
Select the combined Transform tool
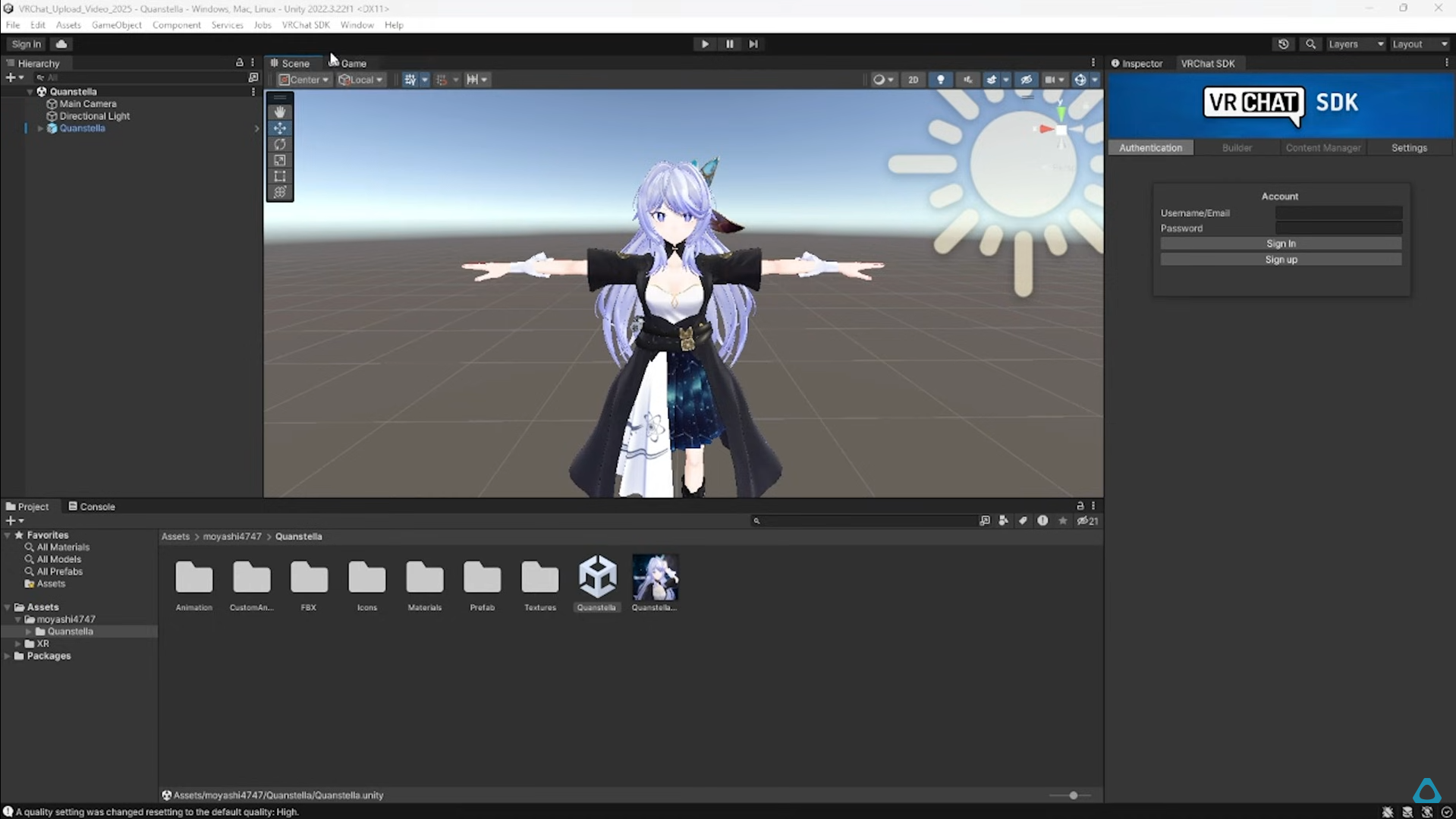(280, 192)
